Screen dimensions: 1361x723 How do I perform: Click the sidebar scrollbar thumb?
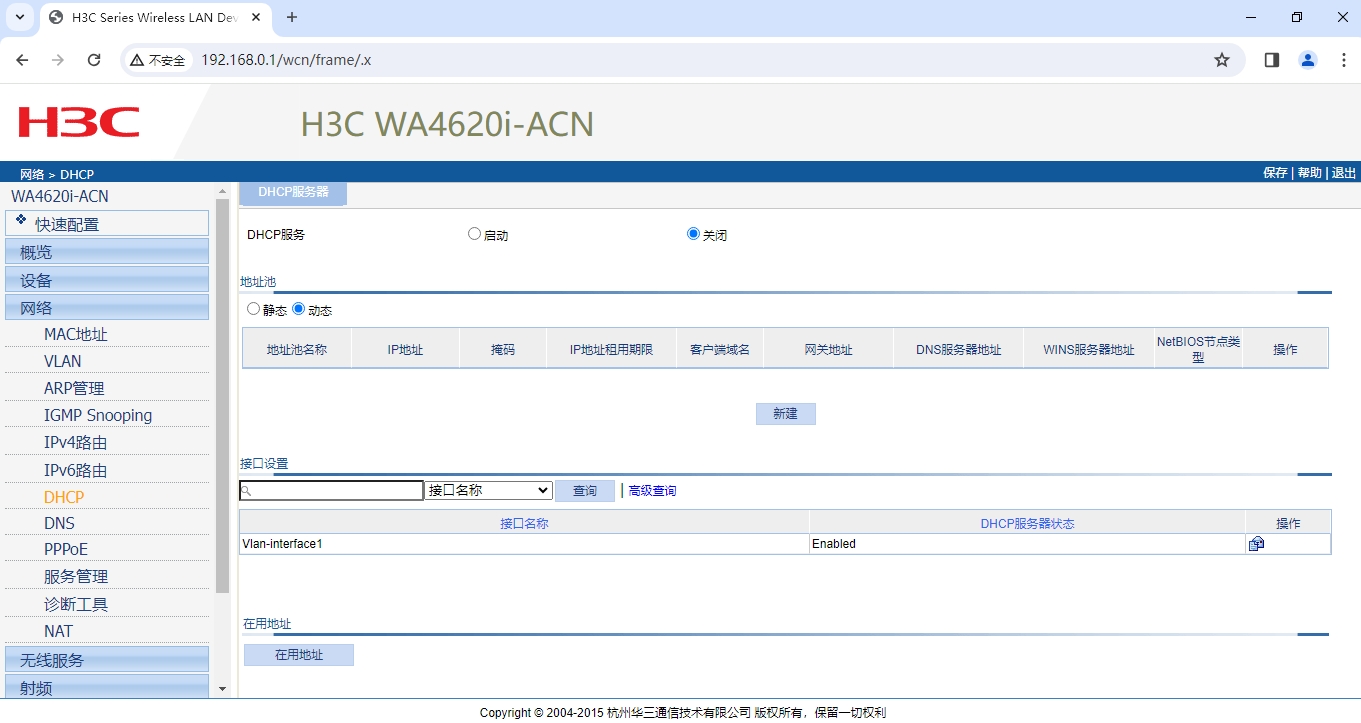[222, 395]
